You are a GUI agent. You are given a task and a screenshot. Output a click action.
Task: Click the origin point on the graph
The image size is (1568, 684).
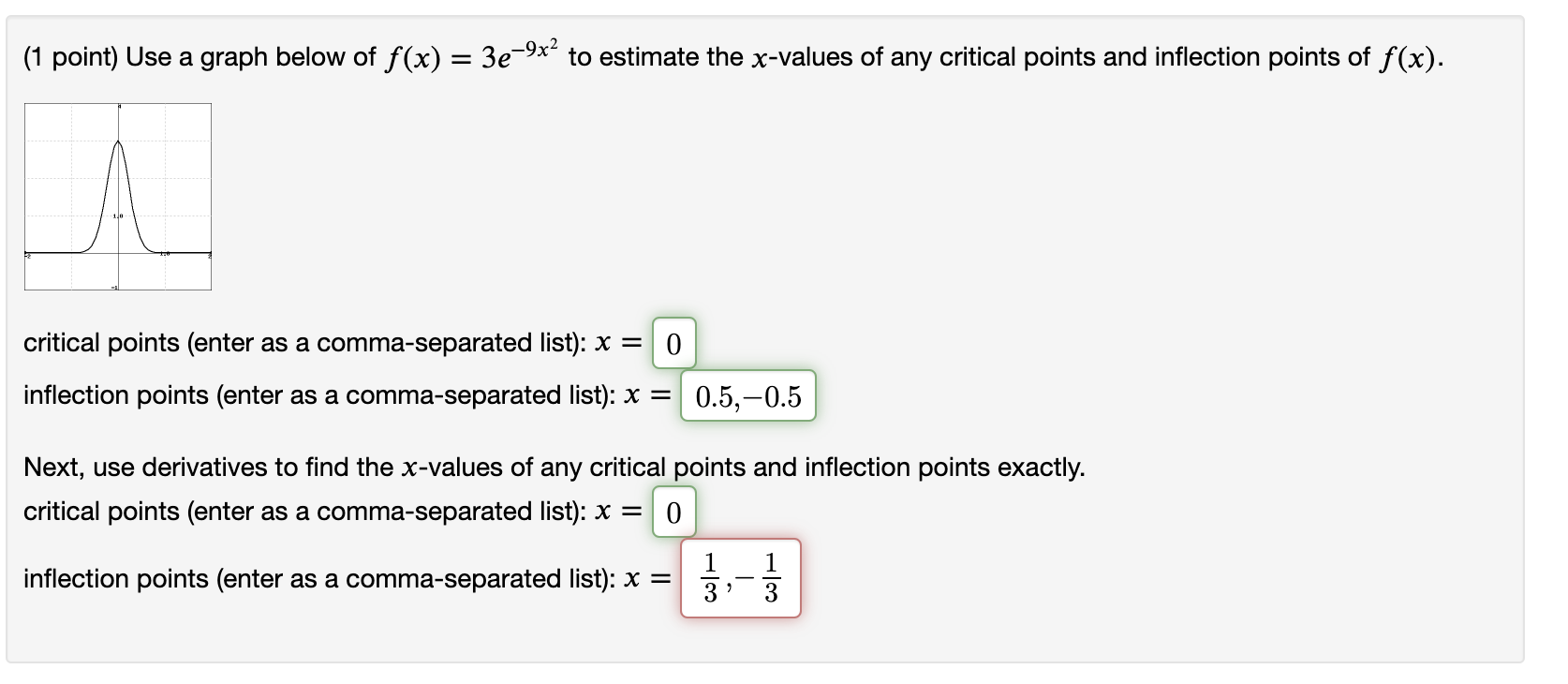[x=120, y=251]
